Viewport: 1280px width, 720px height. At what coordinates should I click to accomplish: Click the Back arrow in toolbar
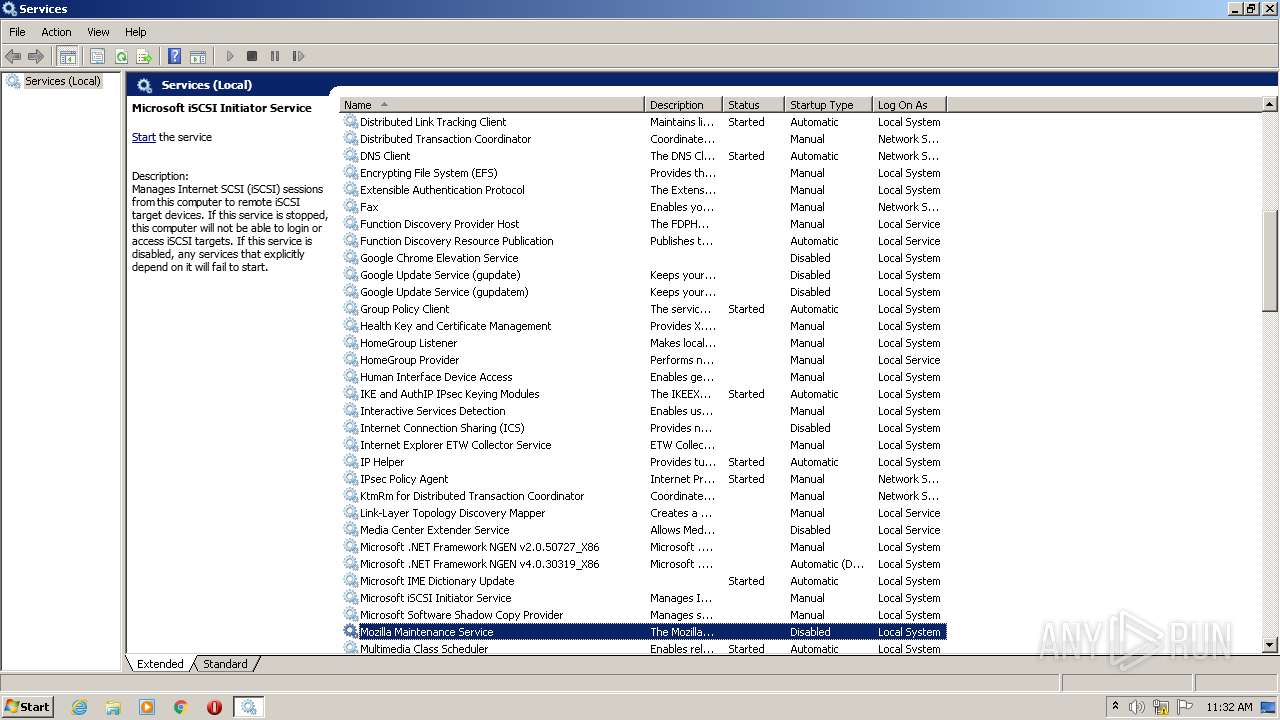pos(13,56)
